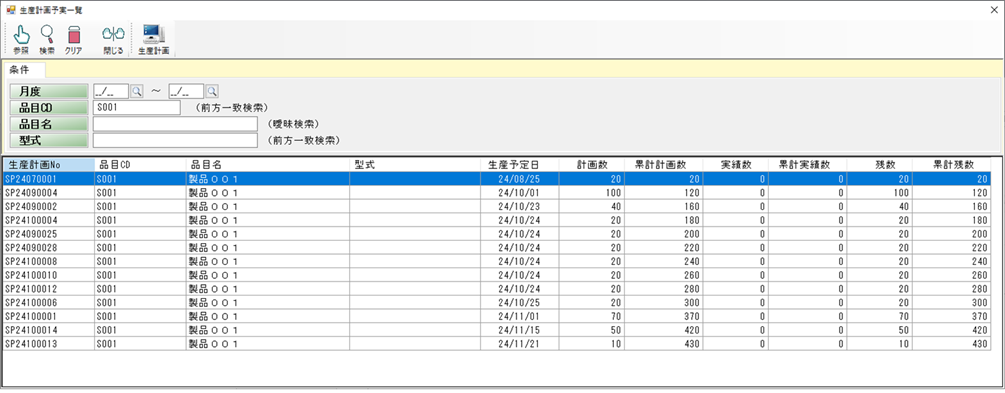Select row SP24090002

tap(497, 206)
